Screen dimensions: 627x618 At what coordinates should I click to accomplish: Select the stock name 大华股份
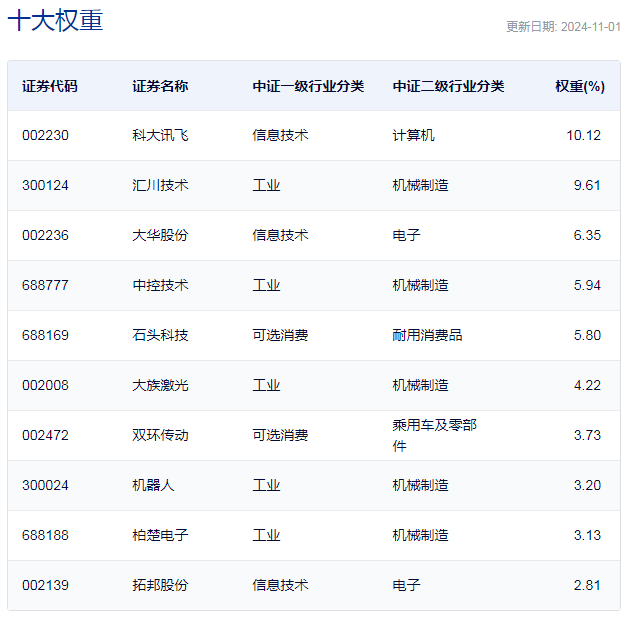160,235
